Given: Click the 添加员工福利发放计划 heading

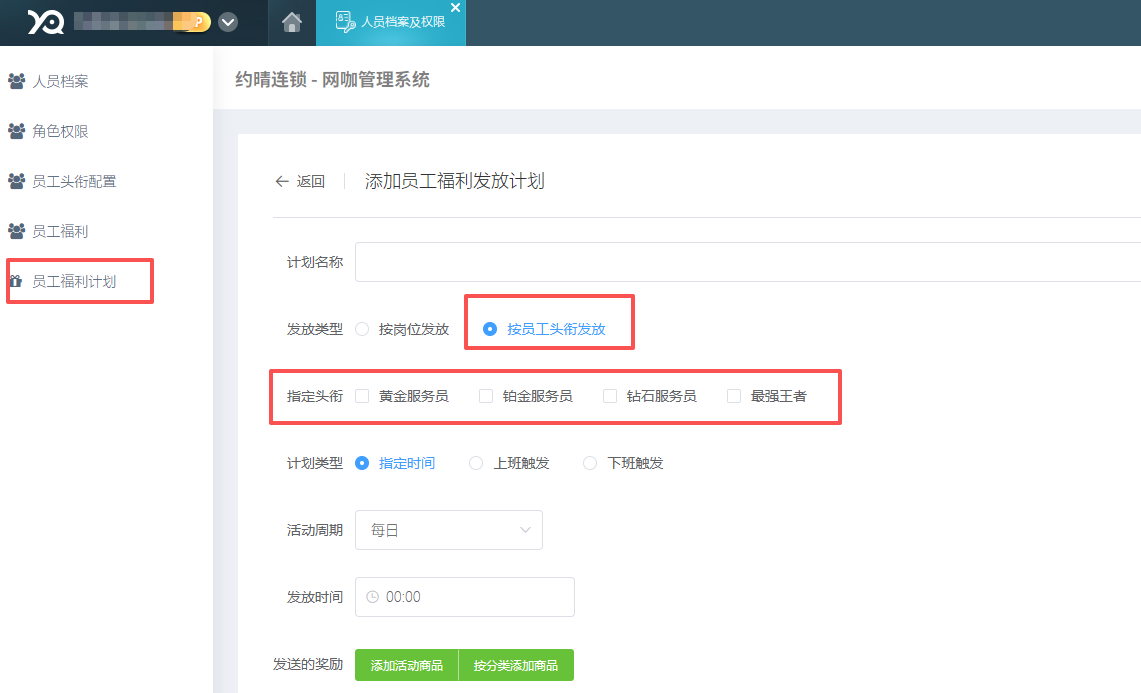Looking at the screenshot, I should [x=455, y=181].
